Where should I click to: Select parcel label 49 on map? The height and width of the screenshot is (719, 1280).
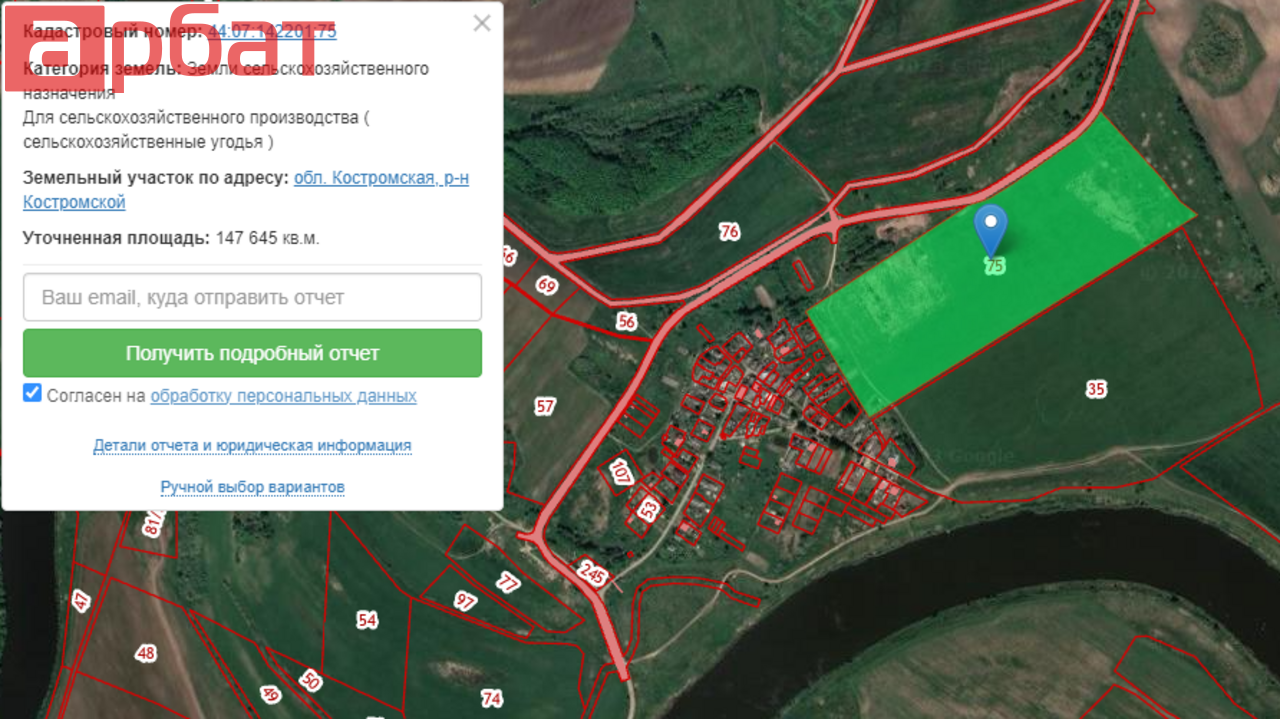point(270,693)
